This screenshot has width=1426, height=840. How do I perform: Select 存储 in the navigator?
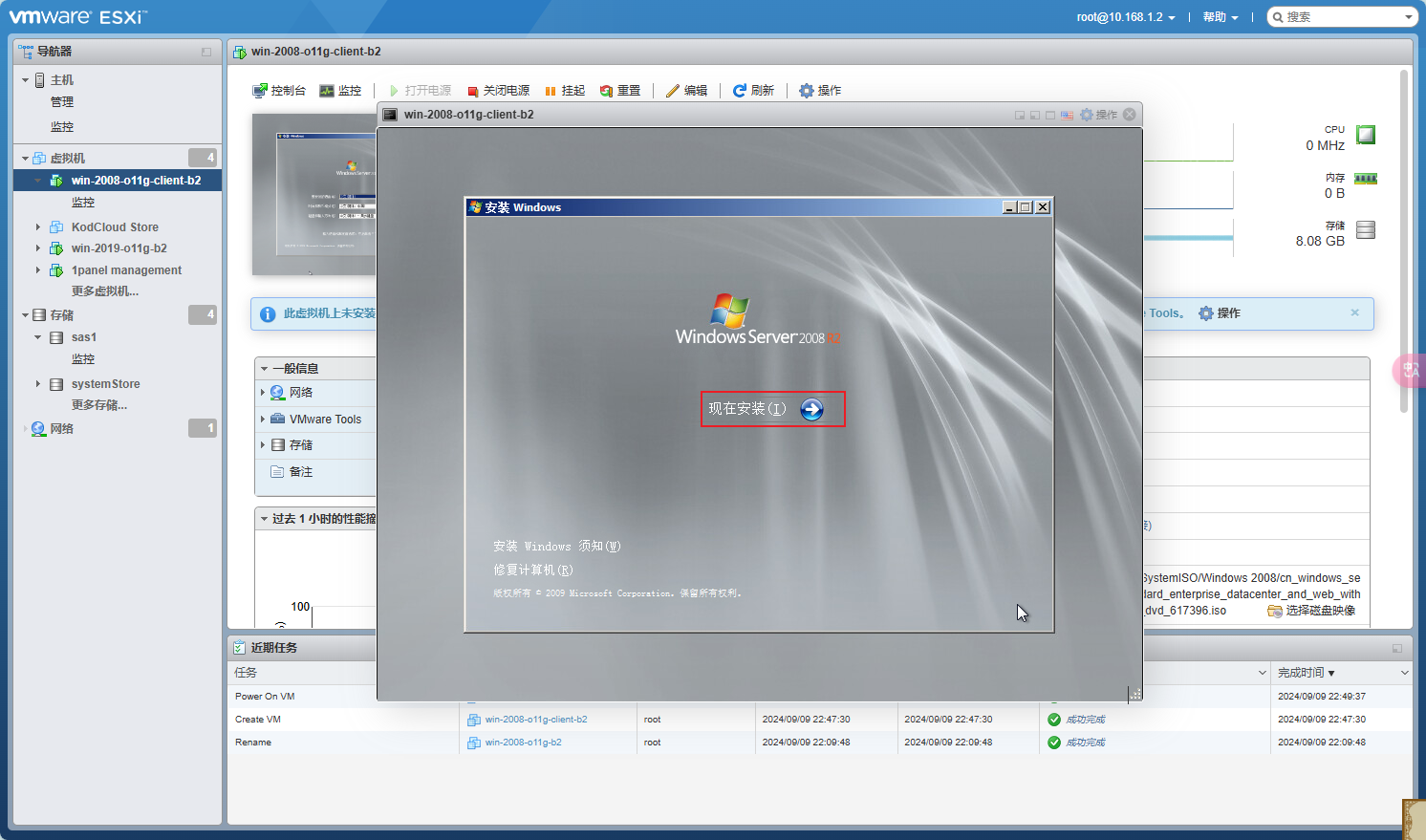tap(62, 315)
